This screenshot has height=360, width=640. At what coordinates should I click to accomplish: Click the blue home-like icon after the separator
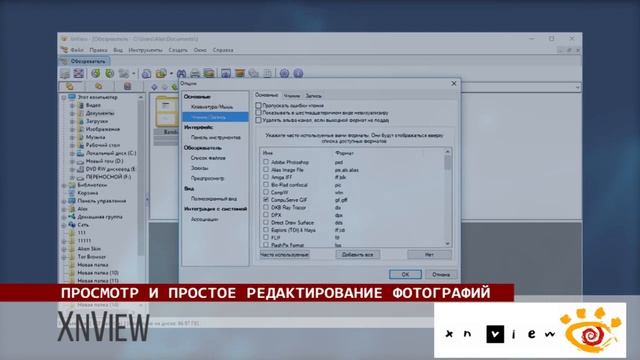tap(147, 73)
